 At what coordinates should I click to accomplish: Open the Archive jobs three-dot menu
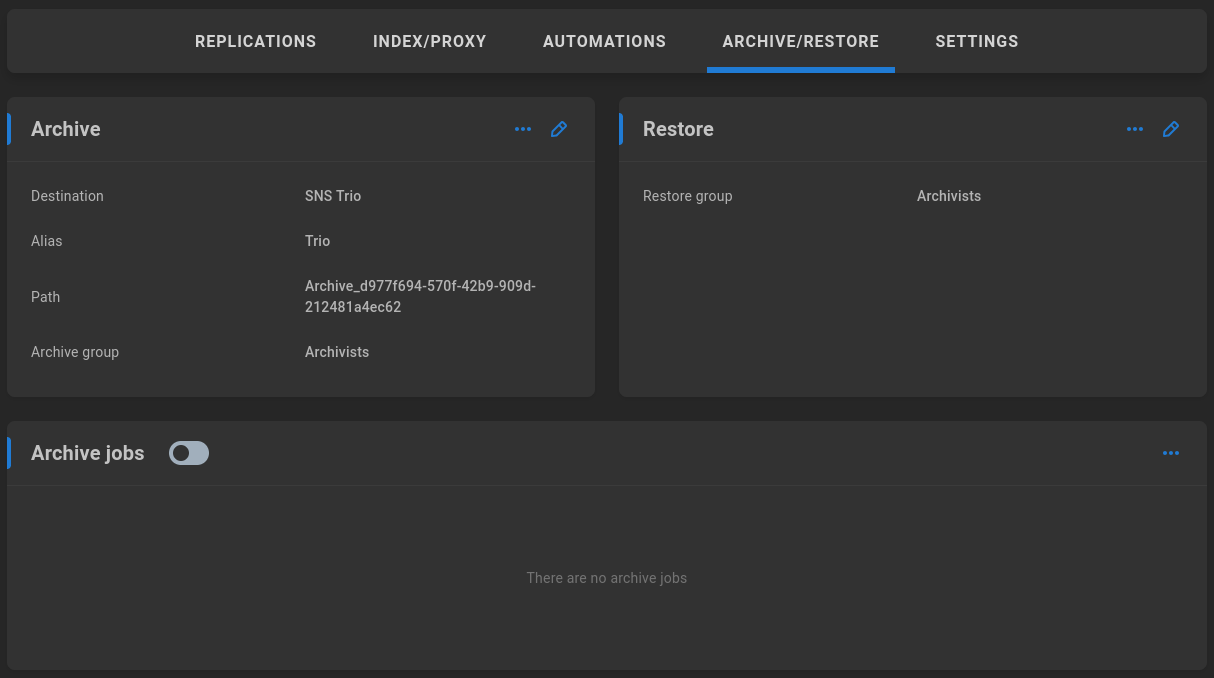[1171, 453]
